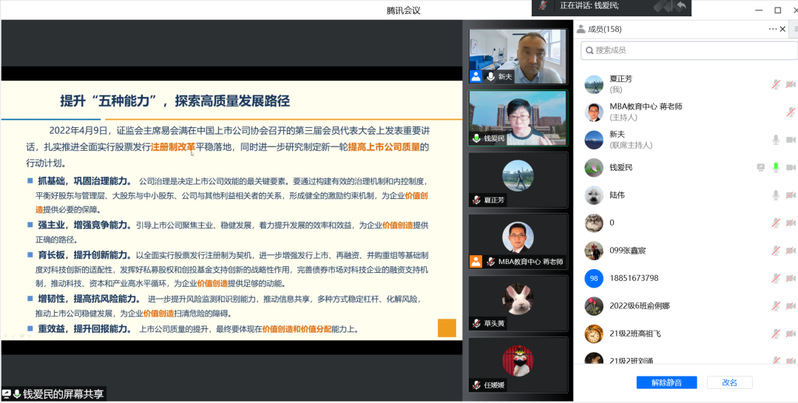Click the 注册制改革 highlighted text in slide
This screenshot has width=798, height=403.
pos(173,148)
